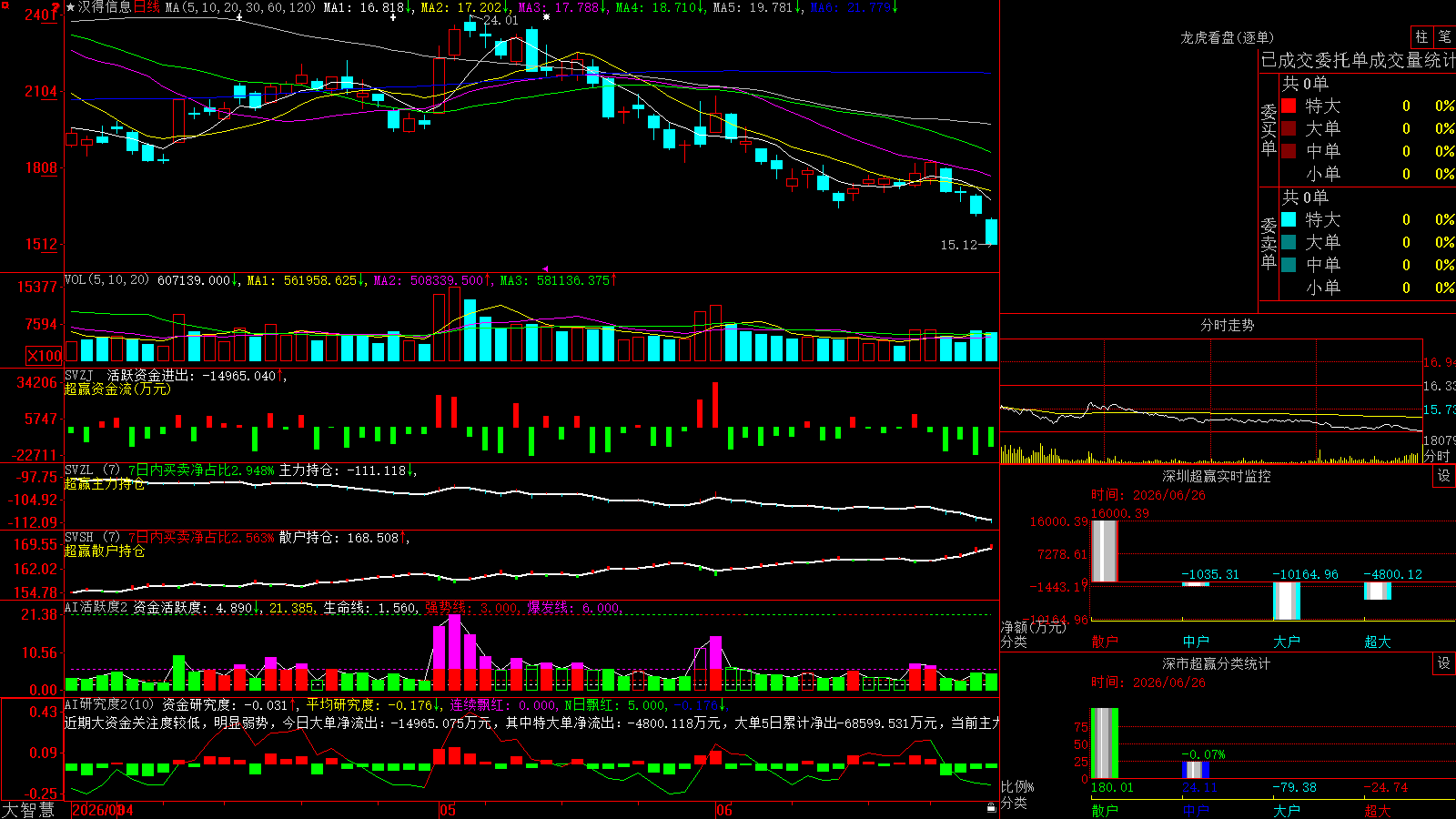Click the 大户 label in 深市超赢分类统计
This screenshot has height=819, width=1456.
1287,810
